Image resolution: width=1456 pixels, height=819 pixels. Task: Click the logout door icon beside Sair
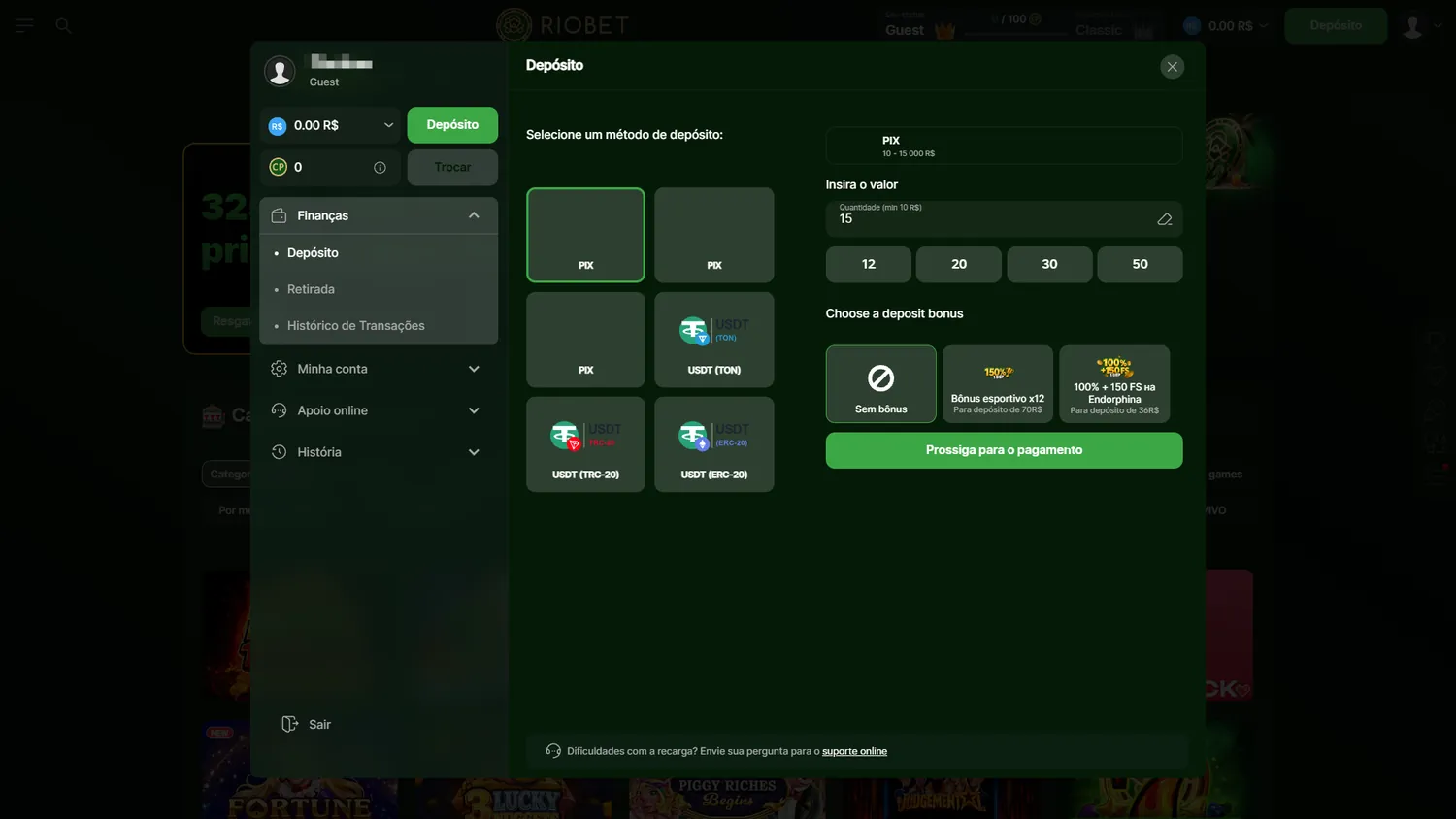(x=289, y=724)
